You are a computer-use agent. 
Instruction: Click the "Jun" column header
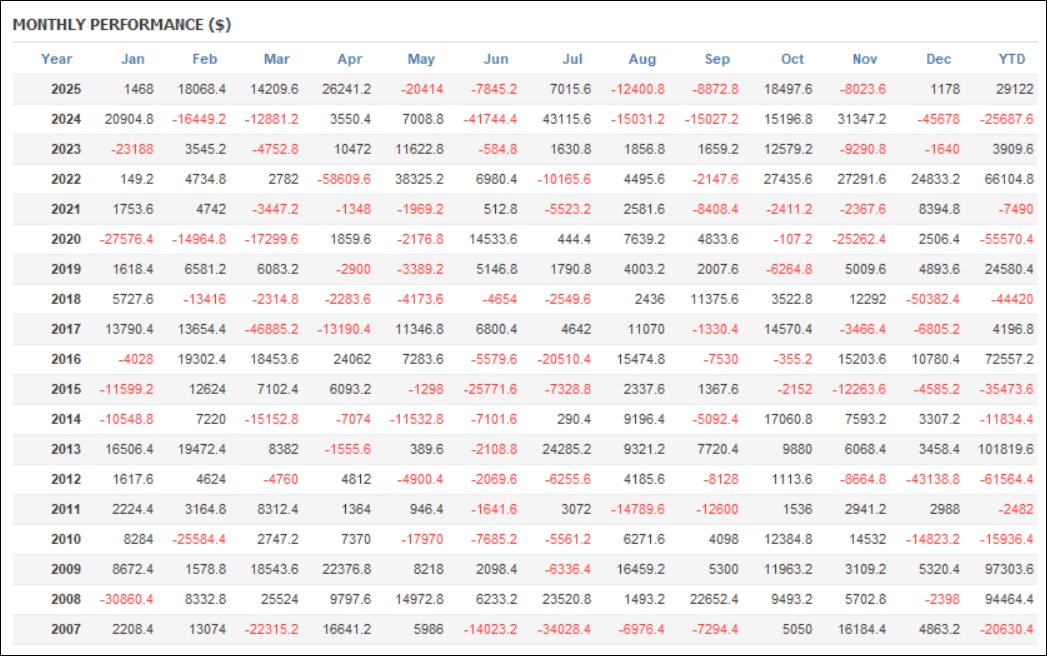pyautogui.click(x=496, y=59)
